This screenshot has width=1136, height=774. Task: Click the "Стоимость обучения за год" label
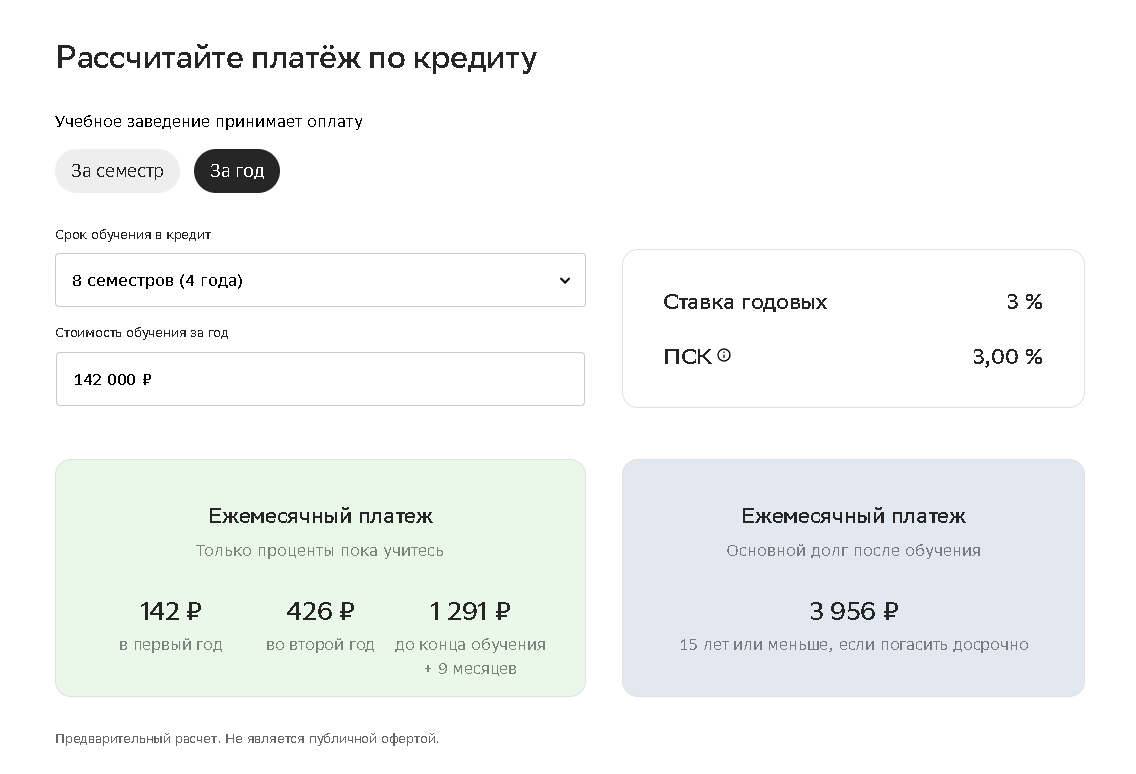[x=141, y=333]
